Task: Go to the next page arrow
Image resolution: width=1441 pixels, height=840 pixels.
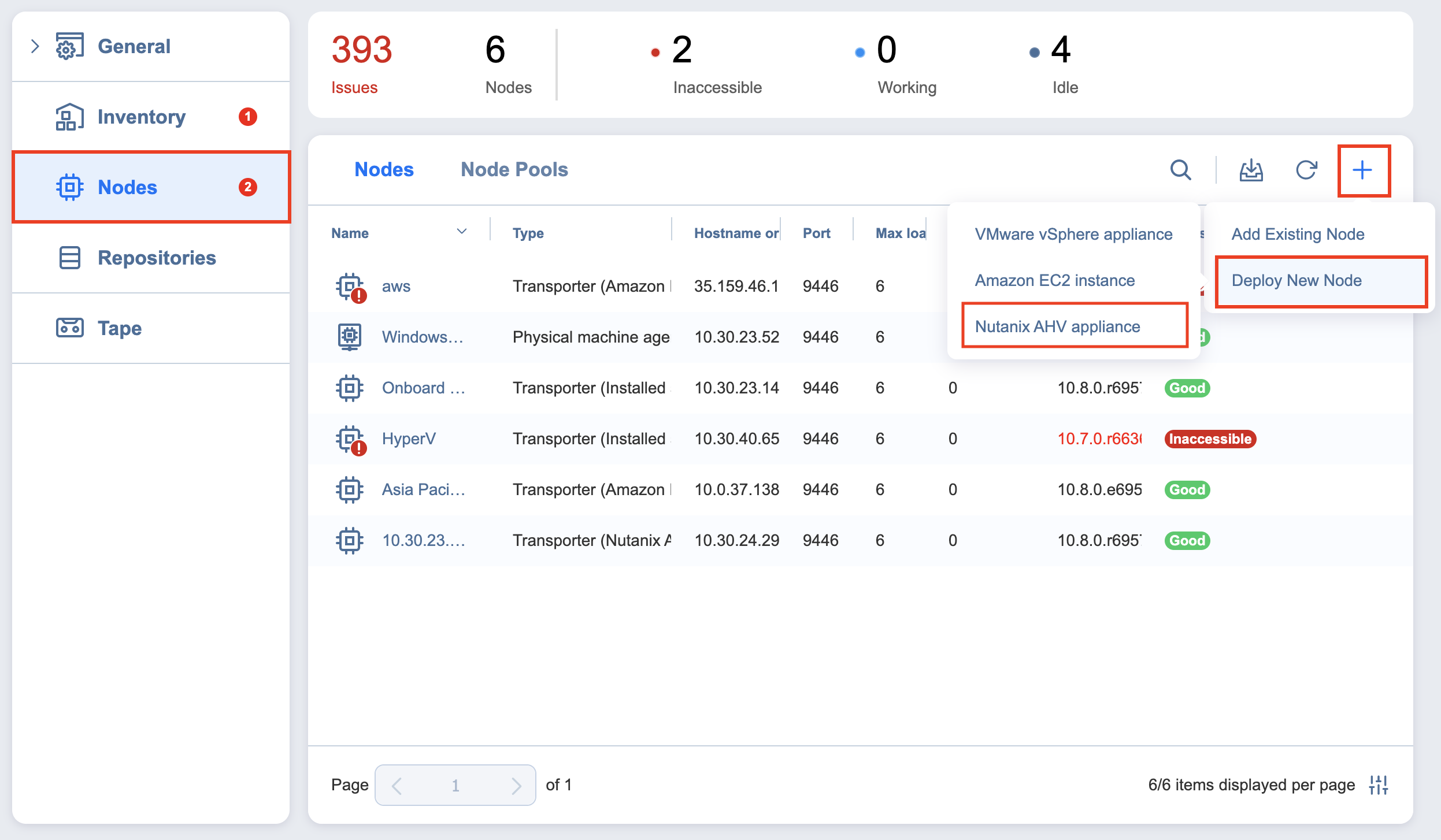Action: 516,786
